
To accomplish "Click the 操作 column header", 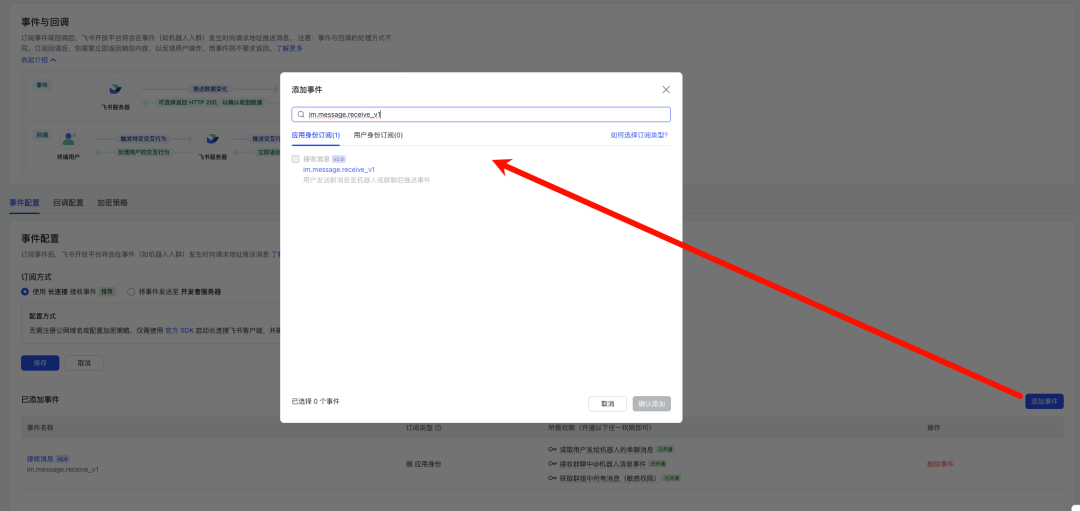I will click(x=933, y=428).
